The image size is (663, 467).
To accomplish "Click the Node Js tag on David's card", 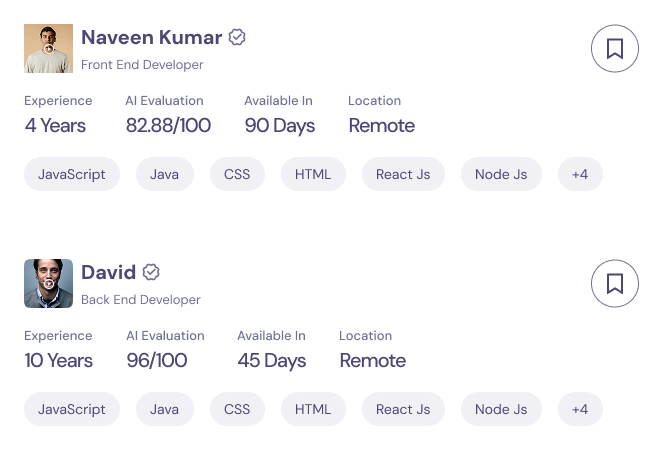I will [x=501, y=409].
